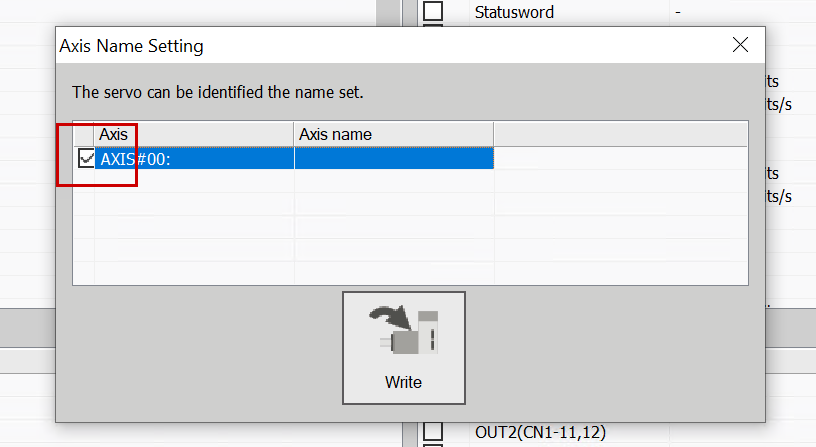Click the Axis column header
This screenshot has width=816, height=447.
[x=193, y=134]
